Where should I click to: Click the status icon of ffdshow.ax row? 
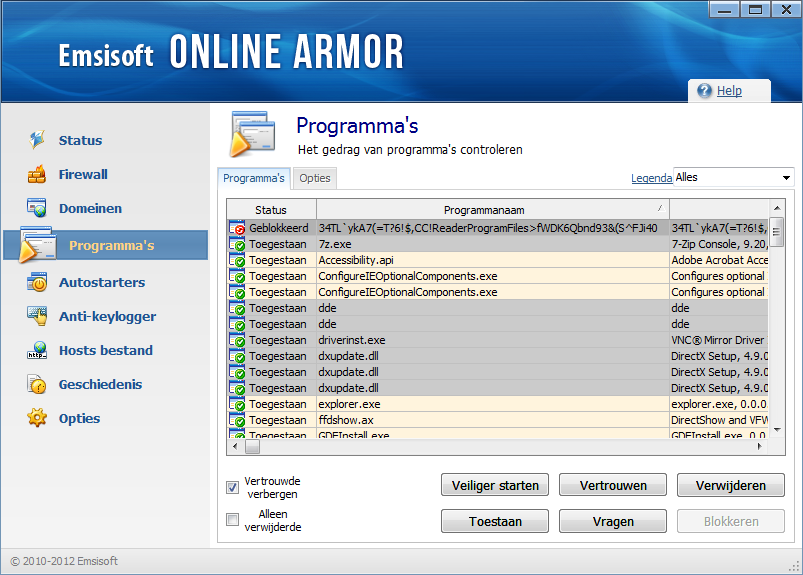(237, 420)
